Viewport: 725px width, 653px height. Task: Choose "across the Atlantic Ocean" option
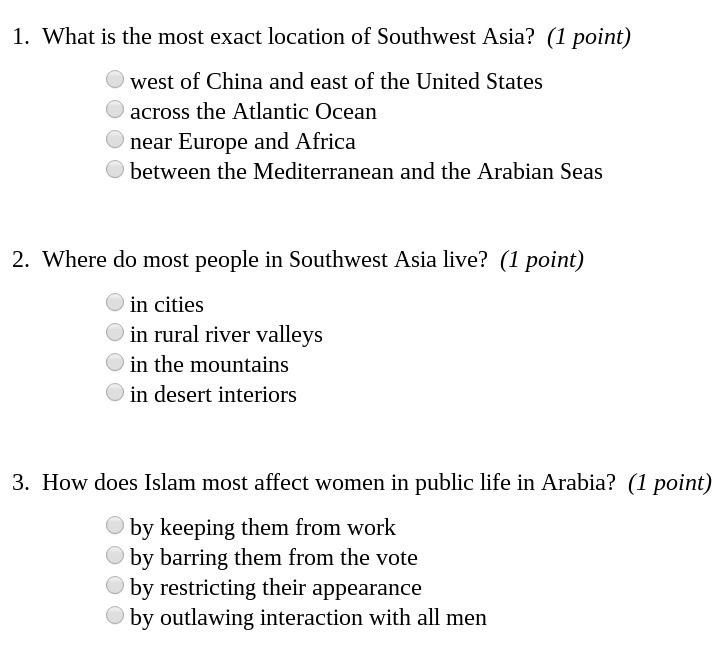[115, 109]
